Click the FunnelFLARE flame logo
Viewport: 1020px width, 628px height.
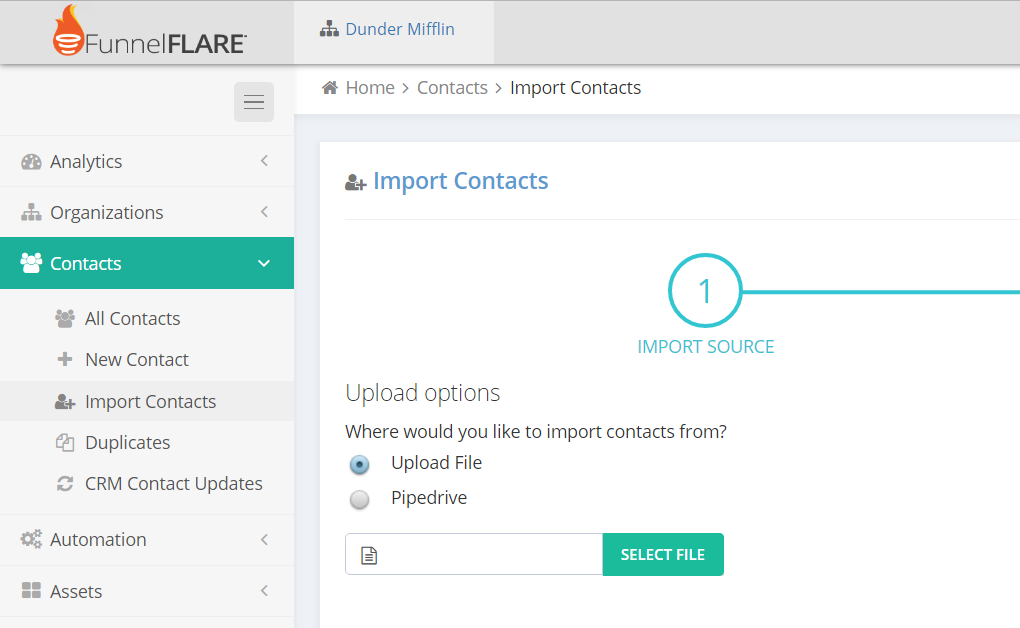point(68,30)
